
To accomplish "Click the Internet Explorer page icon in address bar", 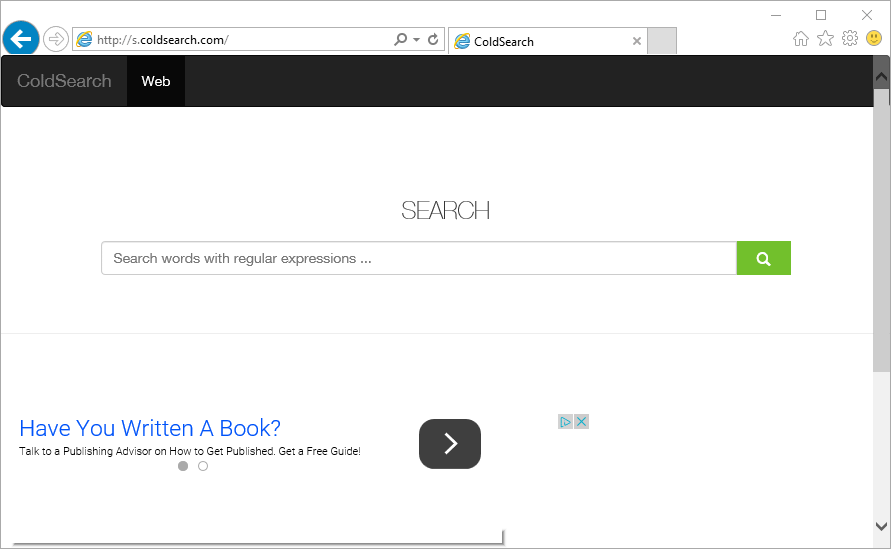I will [x=84, y=39].
